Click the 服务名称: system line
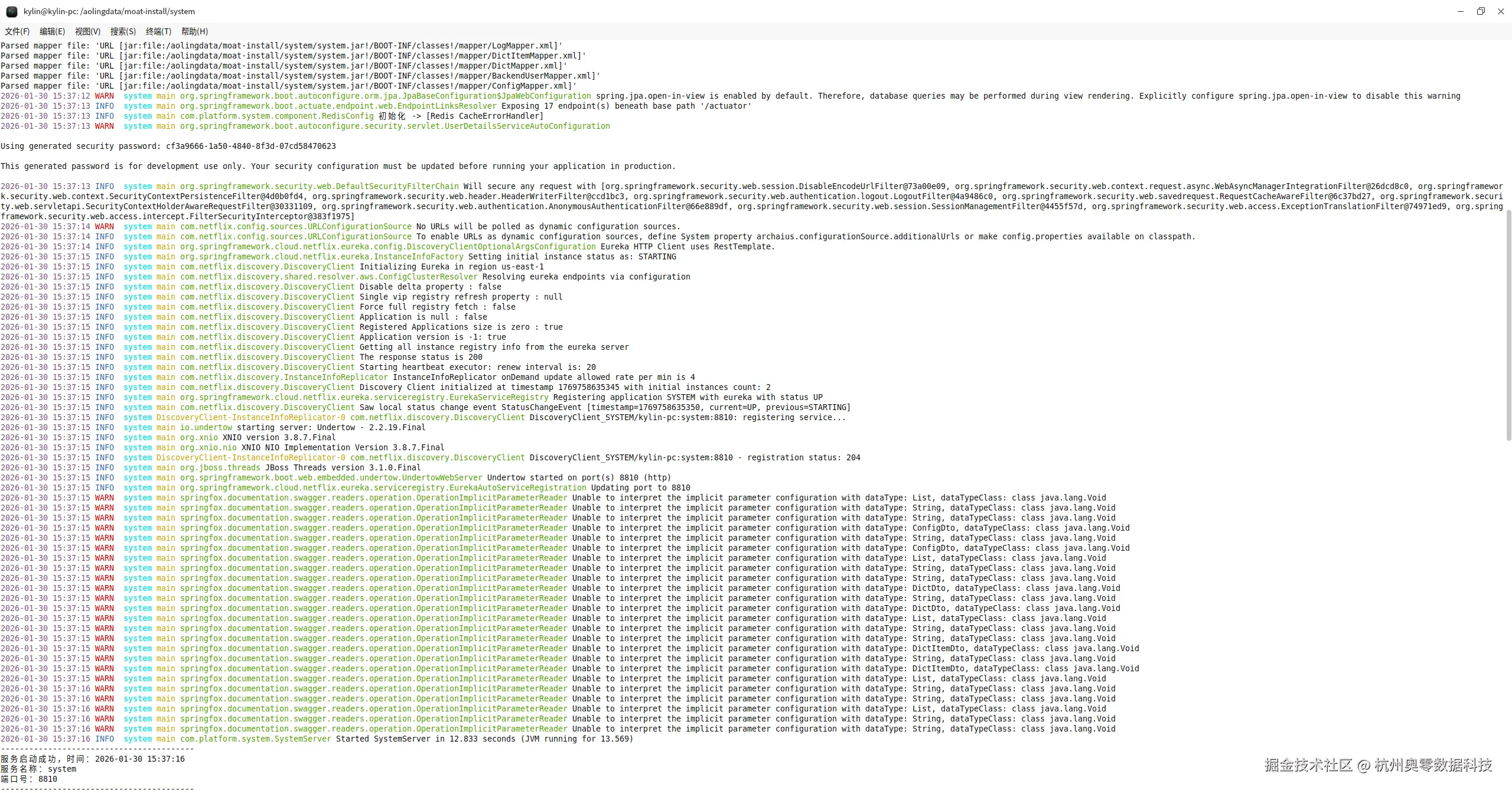The height and width of the screenshot is (793, 1512). click(x=38, y=769)
